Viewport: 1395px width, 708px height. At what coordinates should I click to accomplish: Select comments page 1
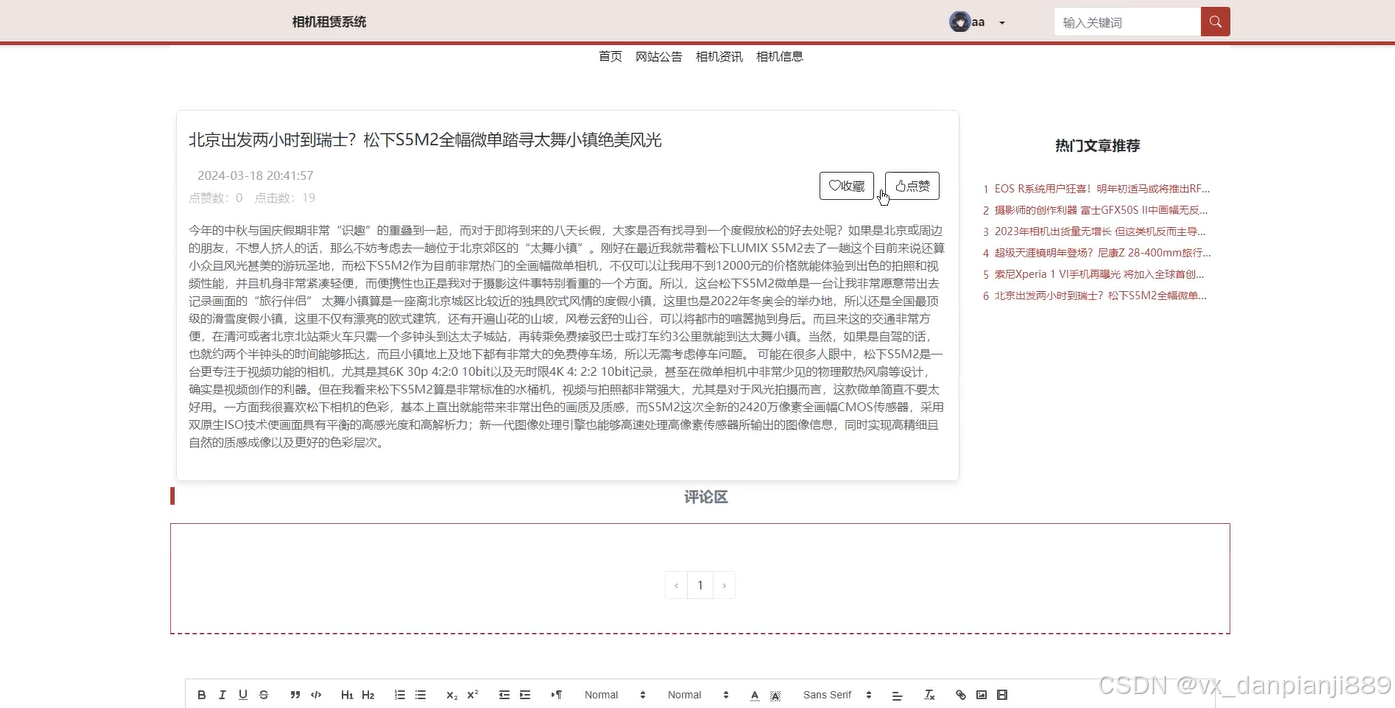tap(700, 585)
